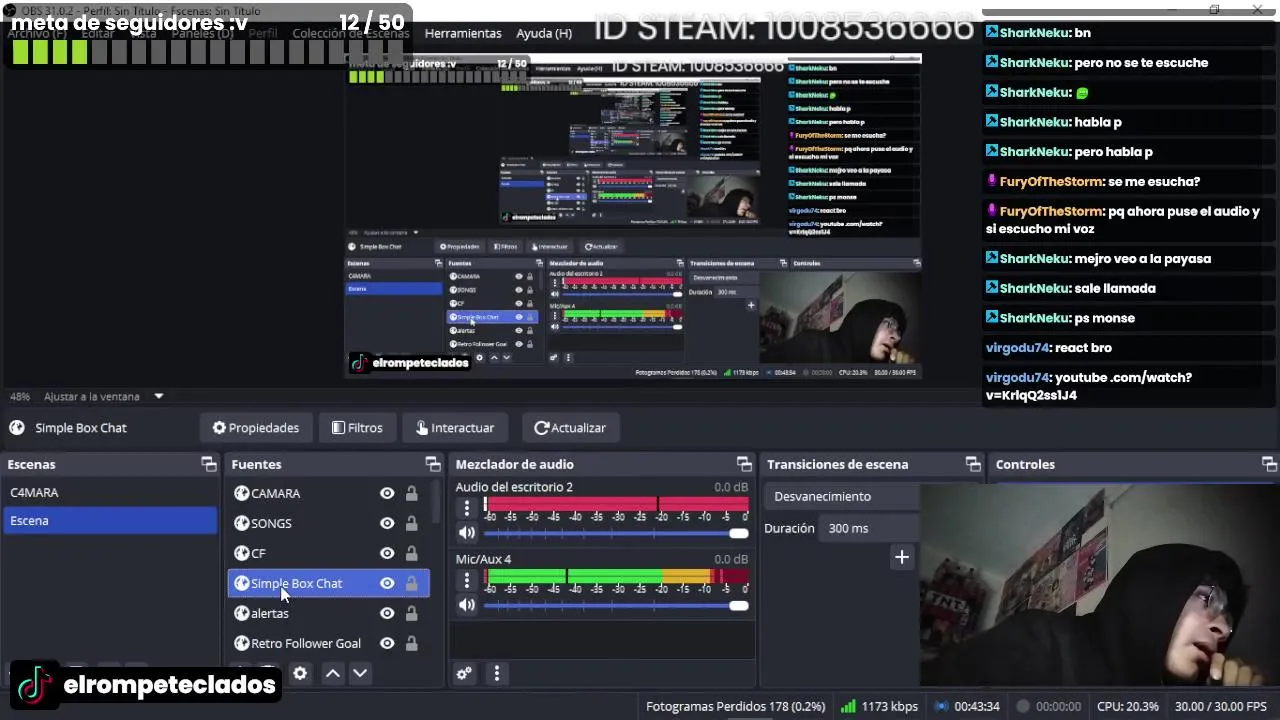Move selected source down arrow
Image resolution: width=1280 pixels, height=720 pixels.
tap(360, 673)
